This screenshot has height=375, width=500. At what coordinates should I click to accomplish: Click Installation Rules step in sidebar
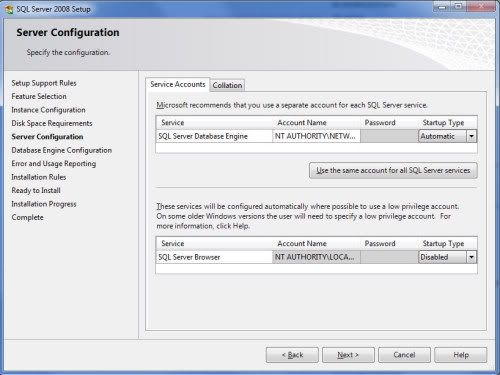[39, 177]
